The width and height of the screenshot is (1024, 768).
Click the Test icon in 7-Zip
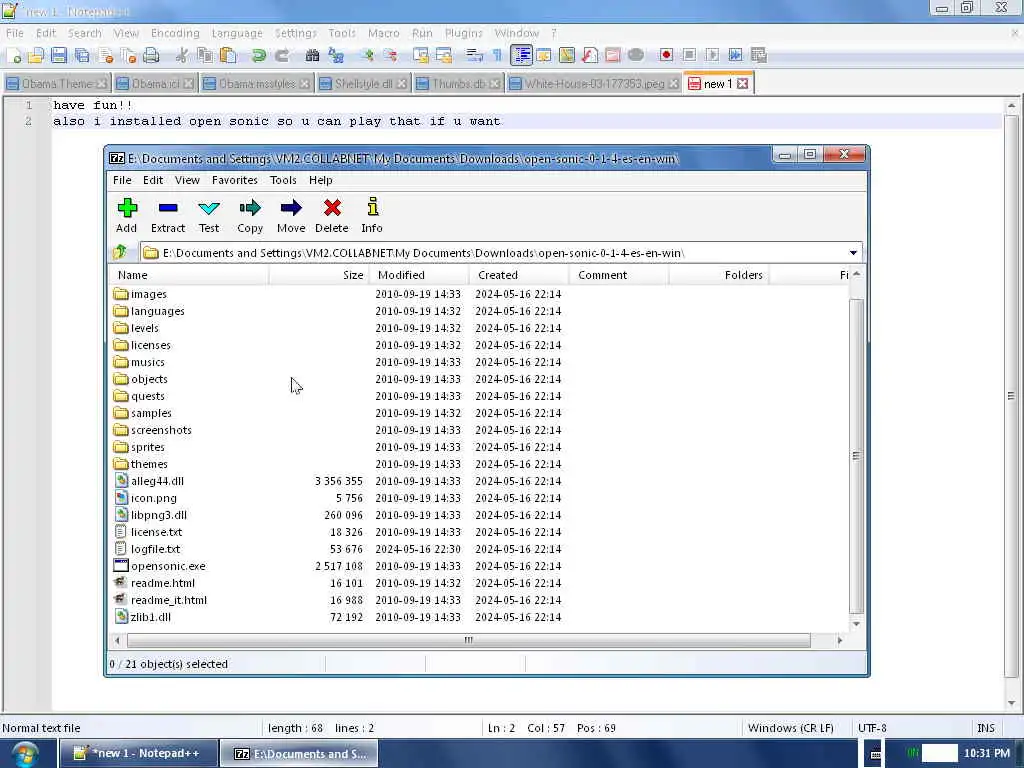pyautogui.click(x=209, y=216)
